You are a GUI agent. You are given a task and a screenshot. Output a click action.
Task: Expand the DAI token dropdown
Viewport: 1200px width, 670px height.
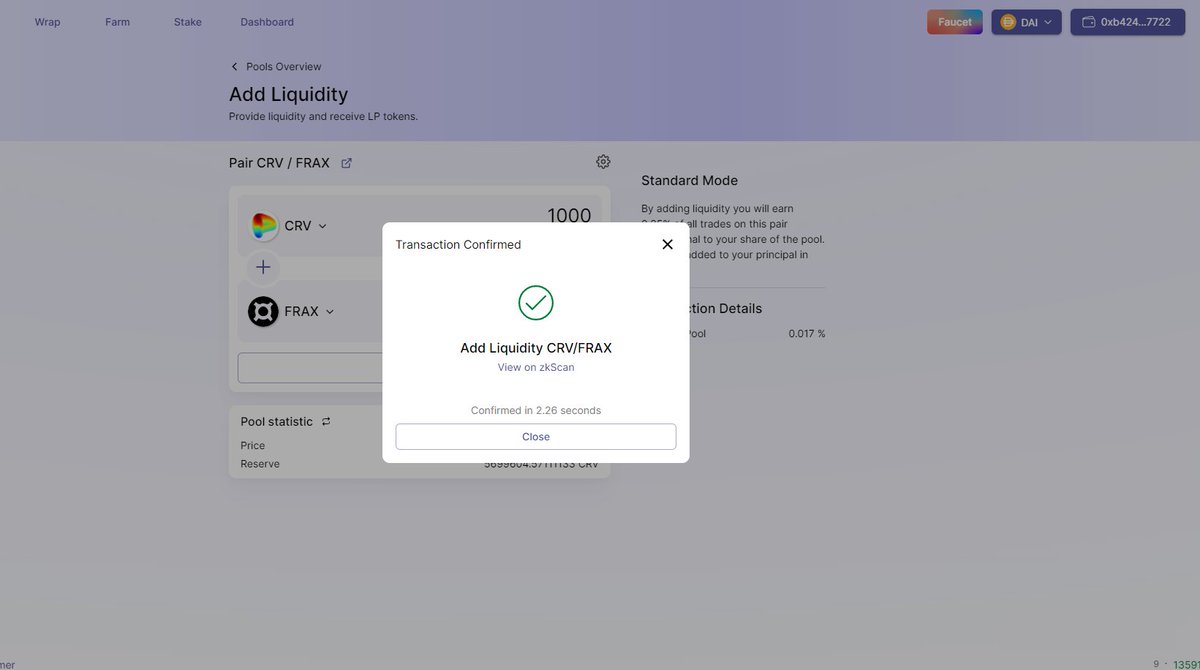pos(1026,22)
